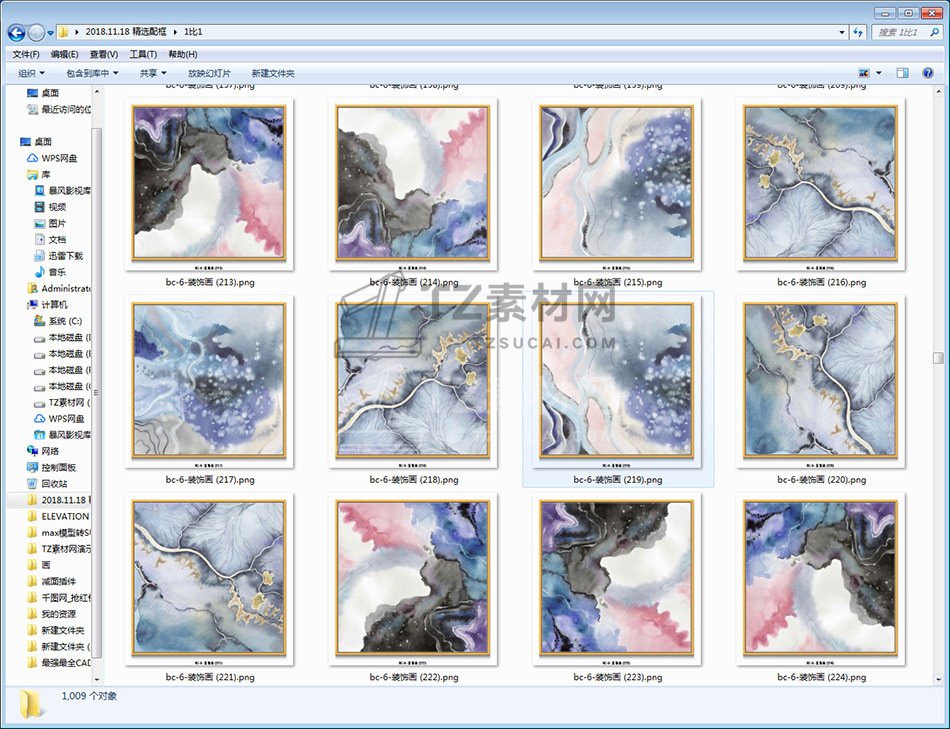Open the 组织 dropdown

(32, 73)
